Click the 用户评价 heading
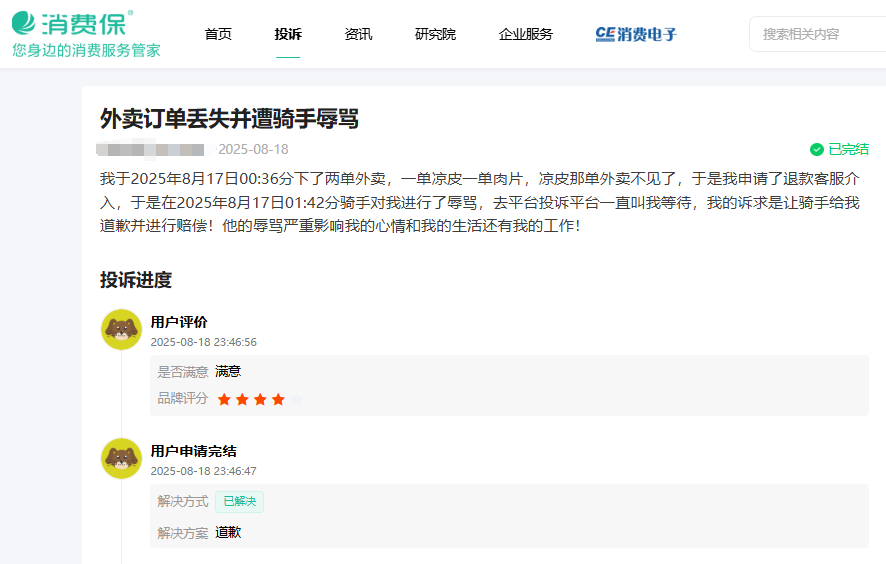Image resolution: width=886 pixels, height=564 pixels. tap(179, 322)
